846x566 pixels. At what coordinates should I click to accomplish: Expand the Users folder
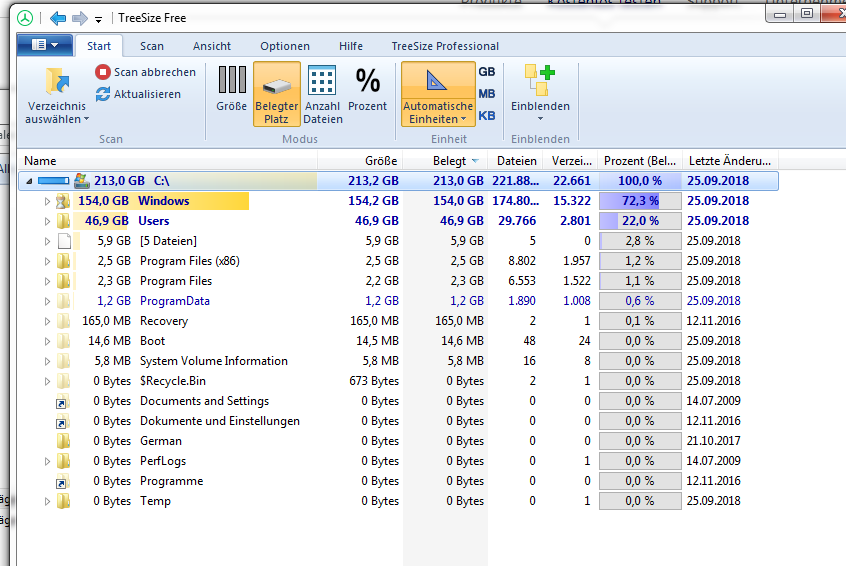click(x=47, y=221)
